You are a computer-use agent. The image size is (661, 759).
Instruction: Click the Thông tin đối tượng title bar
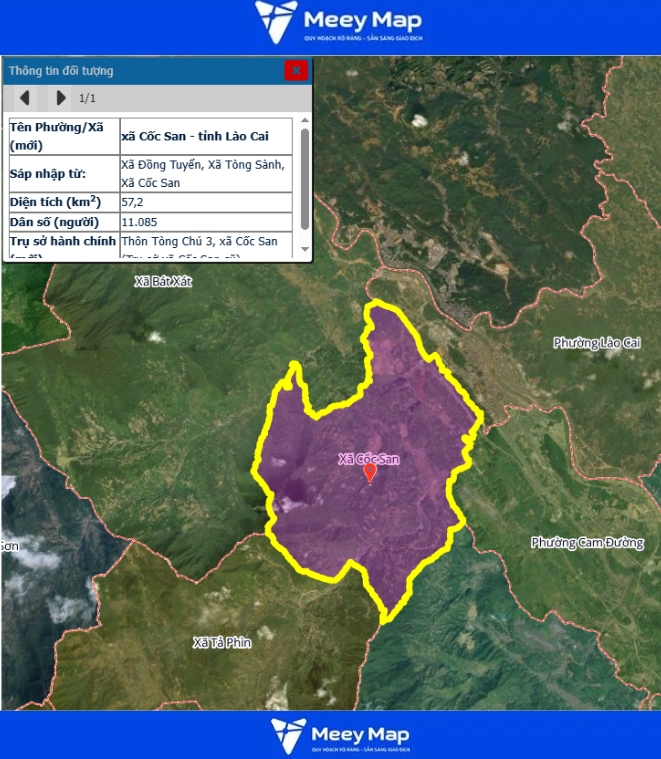click(140, 71)
